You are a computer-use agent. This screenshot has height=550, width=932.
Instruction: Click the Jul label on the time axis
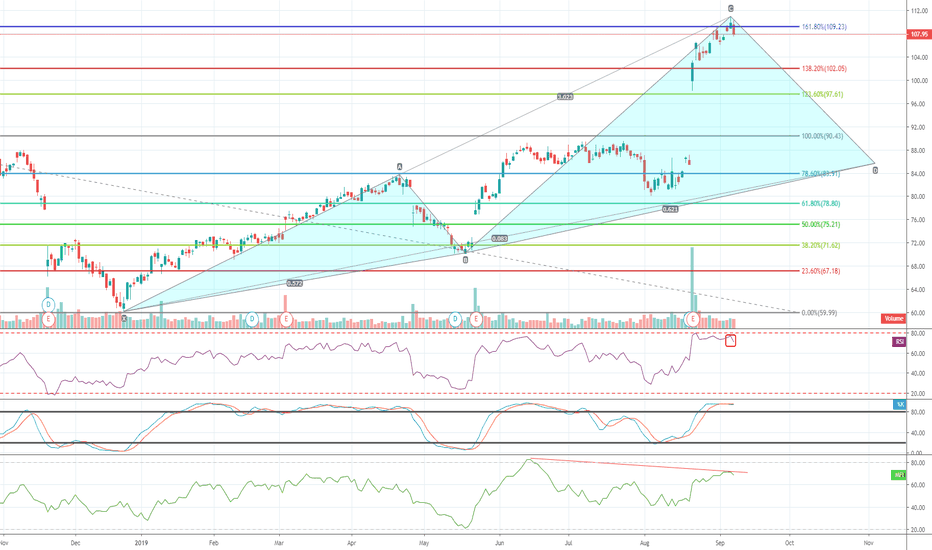[569, 543]
